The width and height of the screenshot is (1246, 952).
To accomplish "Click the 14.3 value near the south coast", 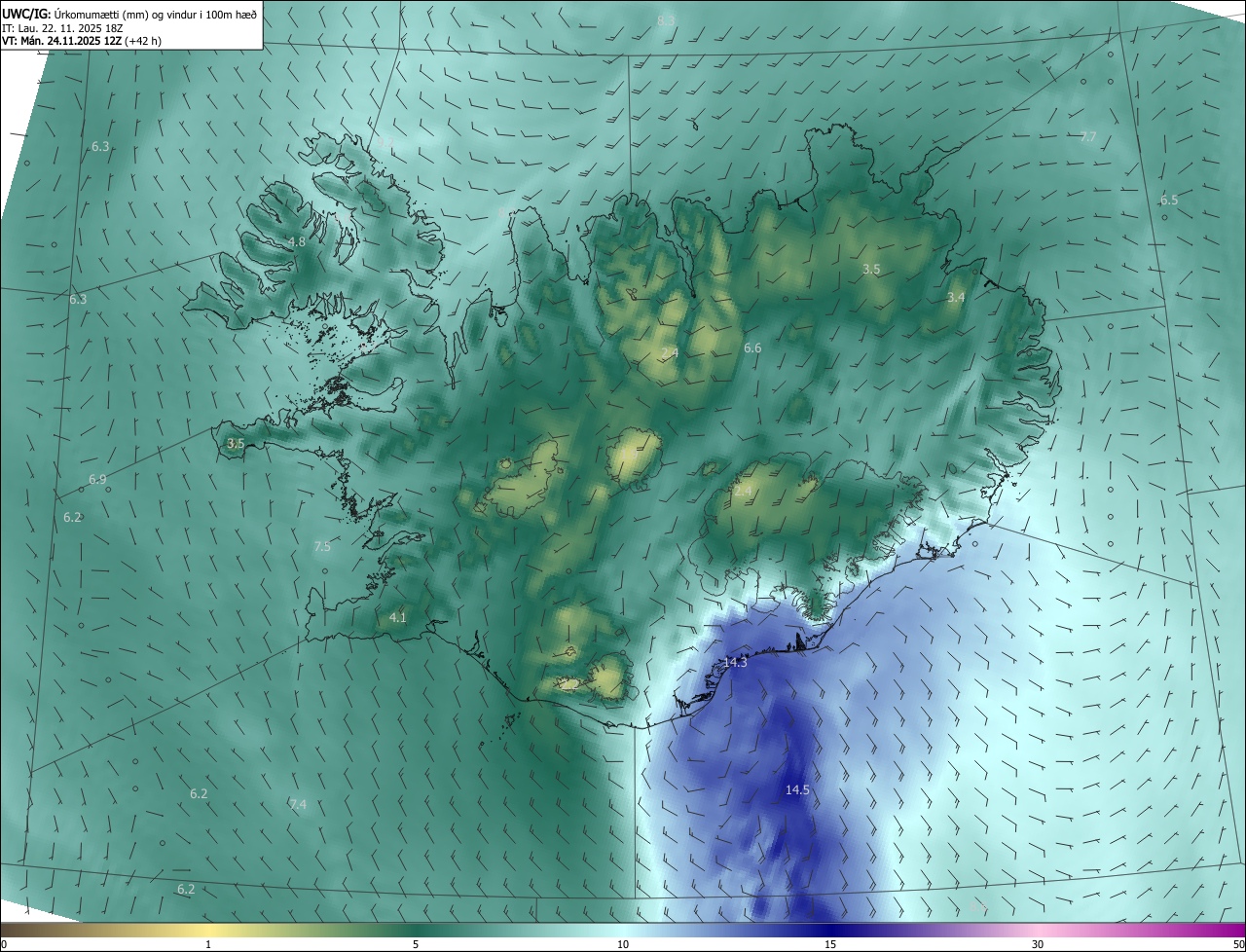I will click(x=735, y=662).
